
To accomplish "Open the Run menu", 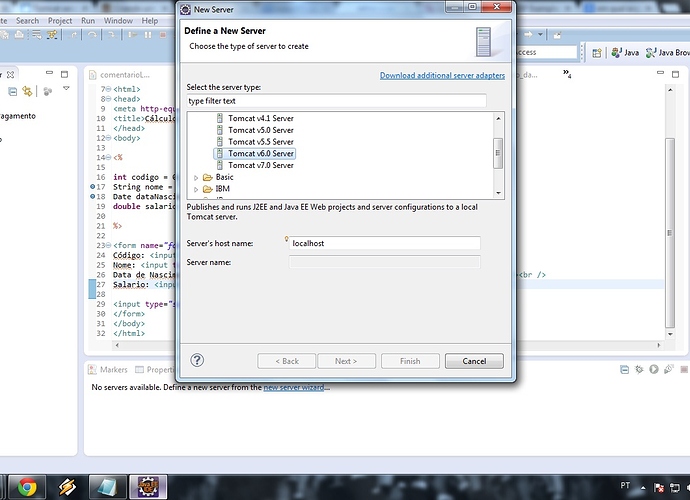I will point(88,21).
